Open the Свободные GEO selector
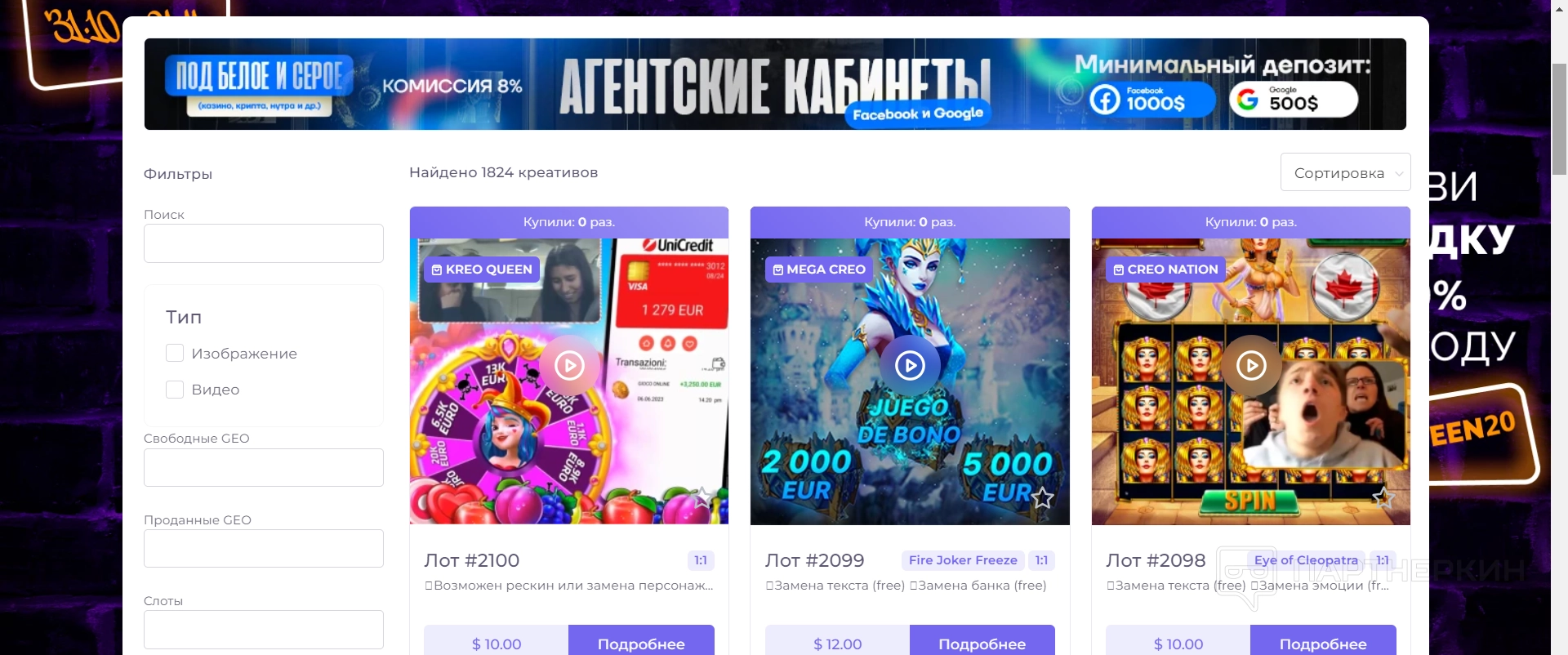The image size is (1568, 655). pyautogui.click(x=264, y=467)
